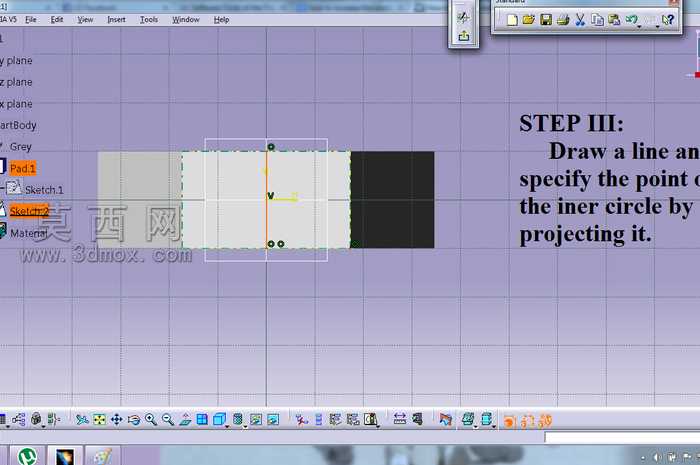Select Pad.1 in the specification tree
Screen dimensions: 700x465
pyautogui.click(x=22, y=168)
